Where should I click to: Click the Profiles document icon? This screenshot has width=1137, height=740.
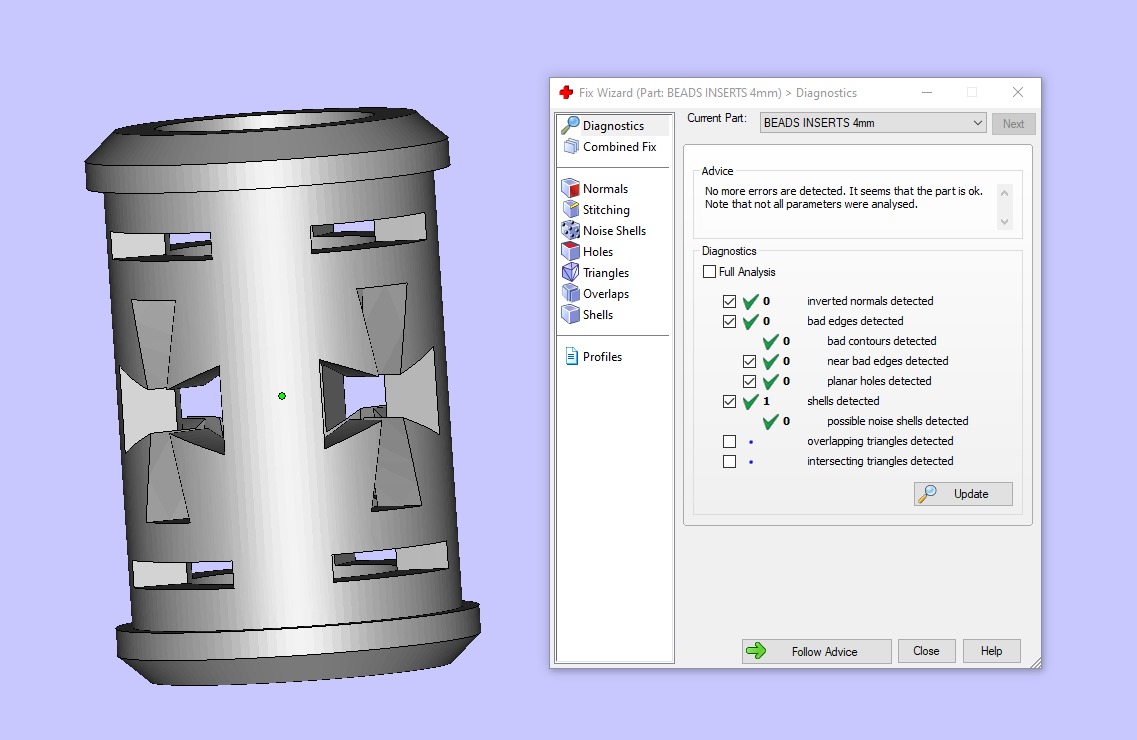571,357
